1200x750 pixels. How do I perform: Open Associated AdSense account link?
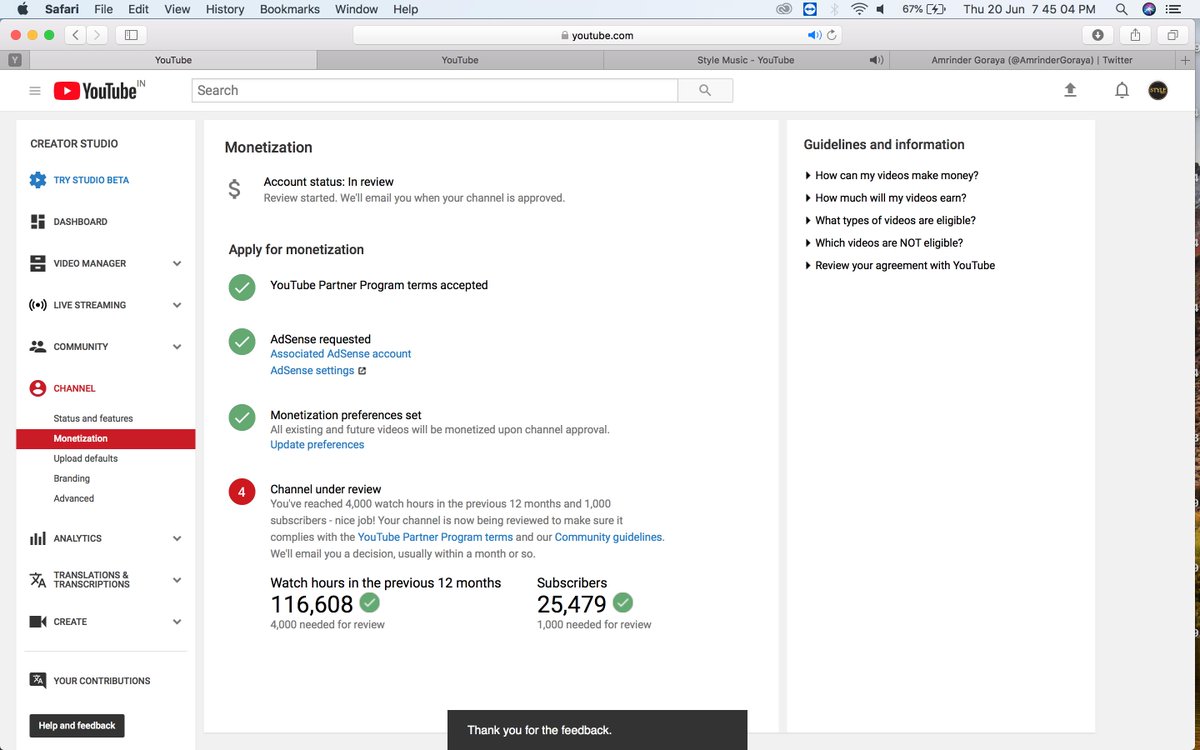[340, 354]
